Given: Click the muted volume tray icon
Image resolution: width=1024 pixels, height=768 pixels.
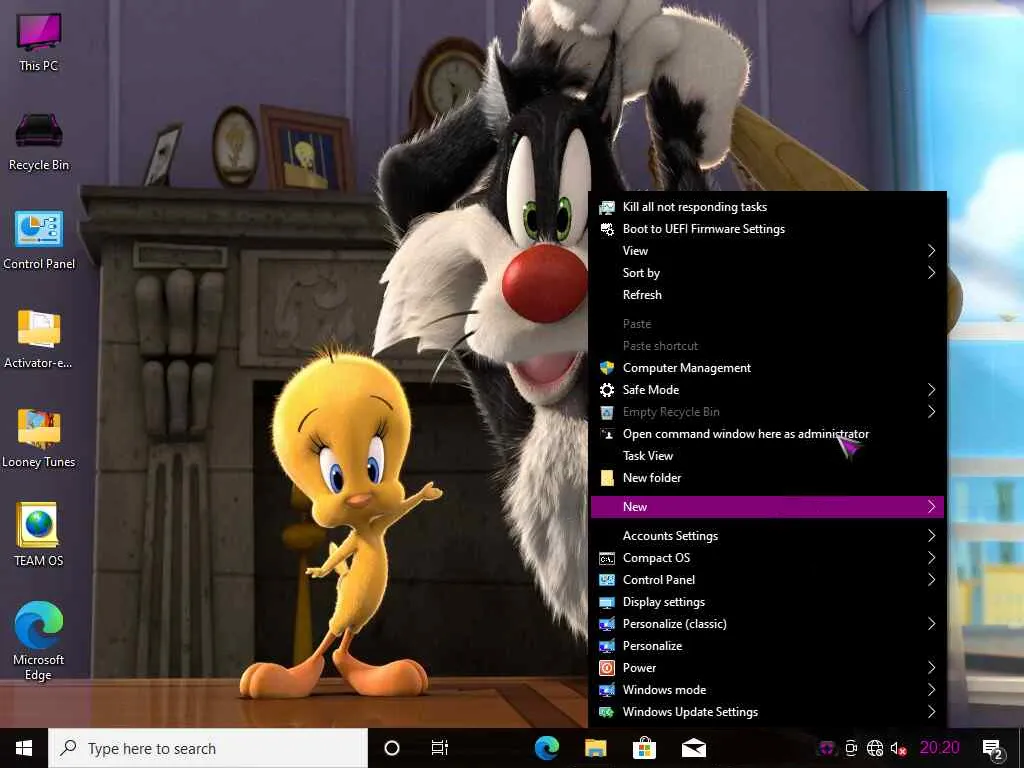Looking at the screenshot, I should [x=899, y=748].
